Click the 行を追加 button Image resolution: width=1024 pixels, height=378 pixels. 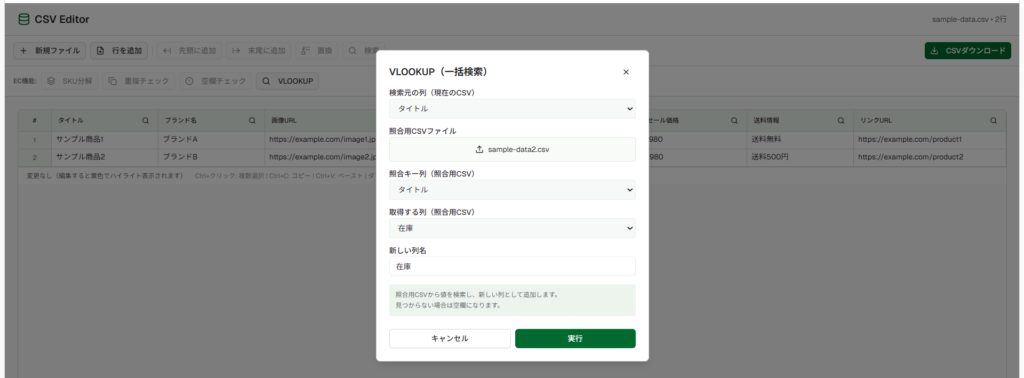tap(119, 51)
